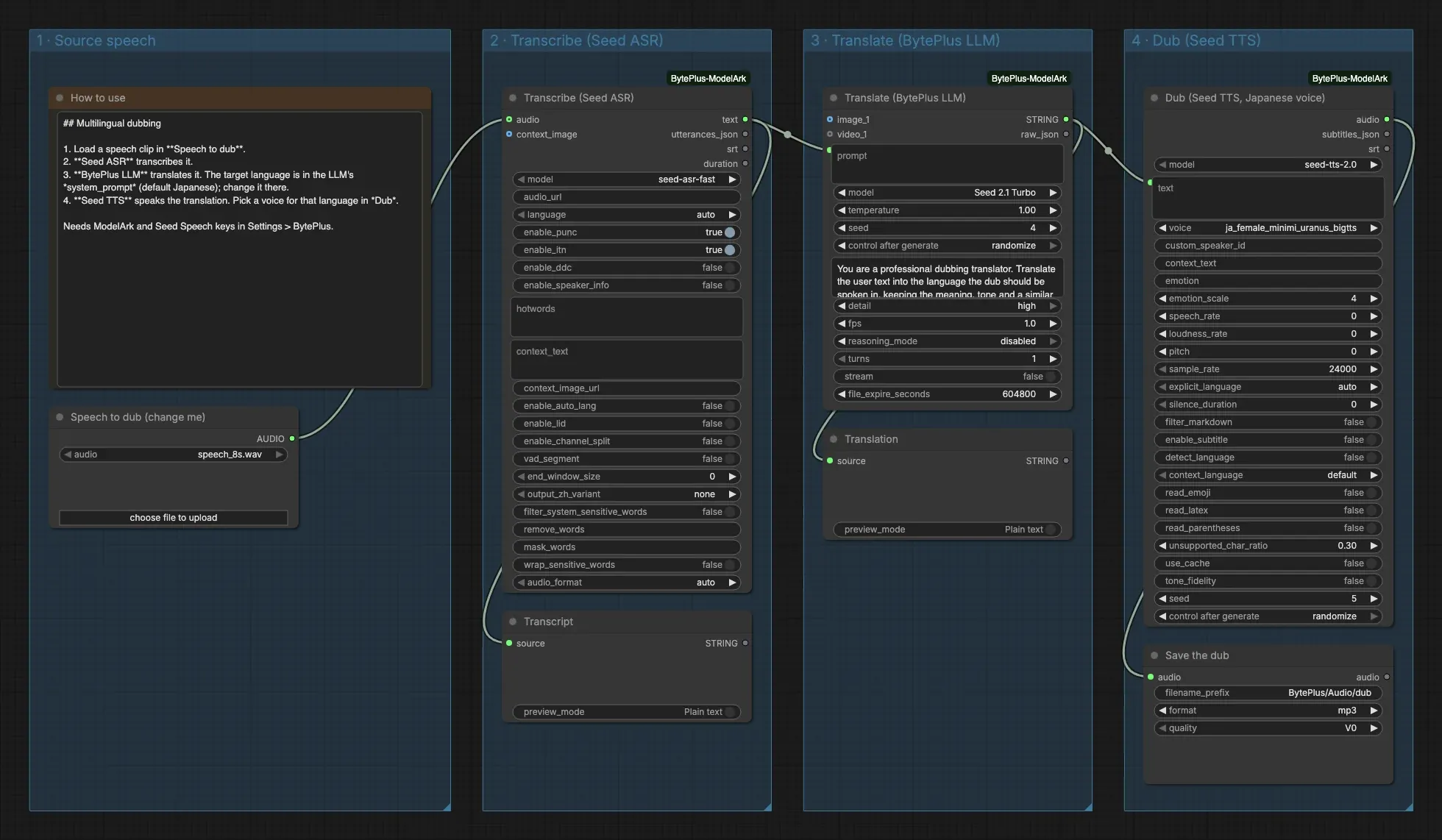This screenshot has height=840, width=1442.
Task: Click left arrow on temperature widget
Action: click(x=842, y=210)
